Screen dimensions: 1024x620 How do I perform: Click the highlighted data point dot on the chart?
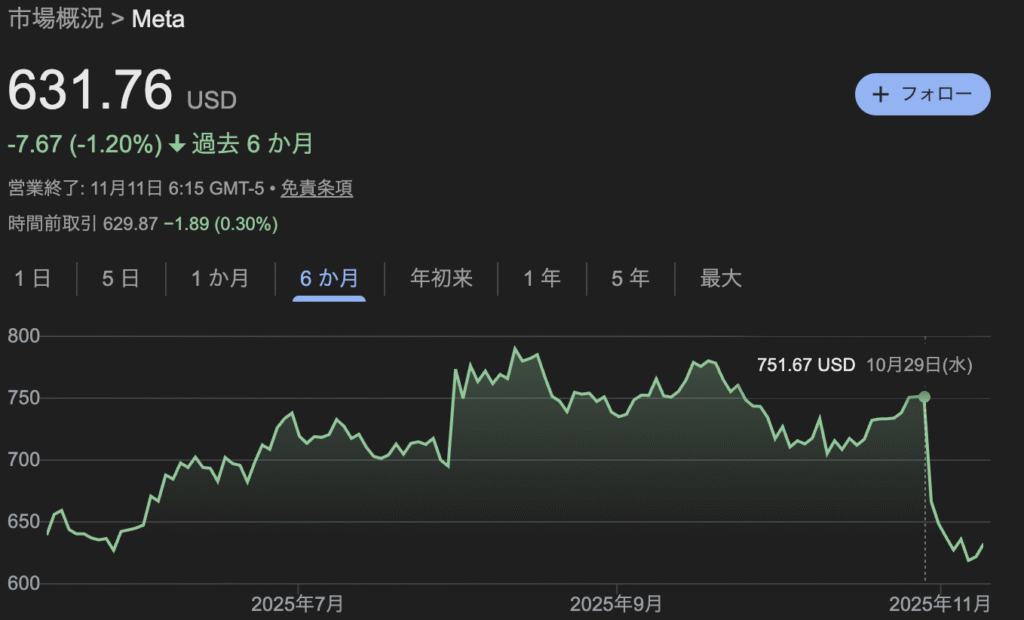(925, 397)
